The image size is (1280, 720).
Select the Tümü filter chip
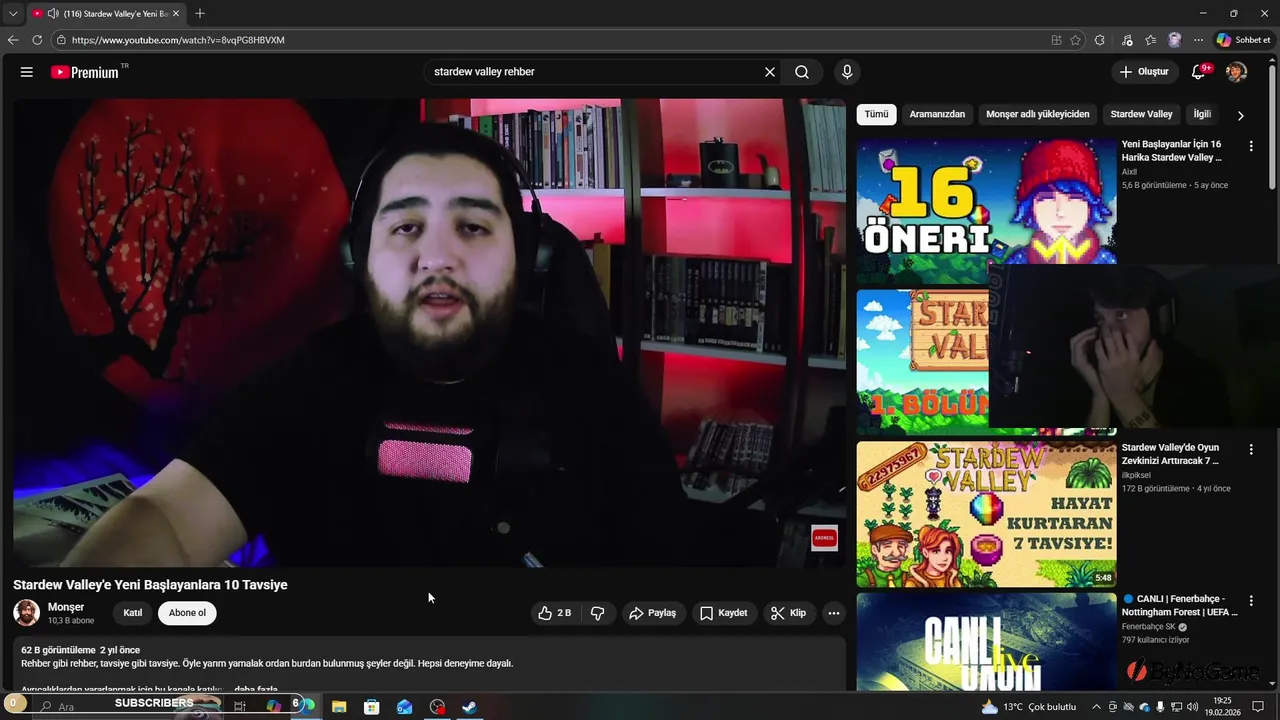pyautogui.click(x=876, y=114)
